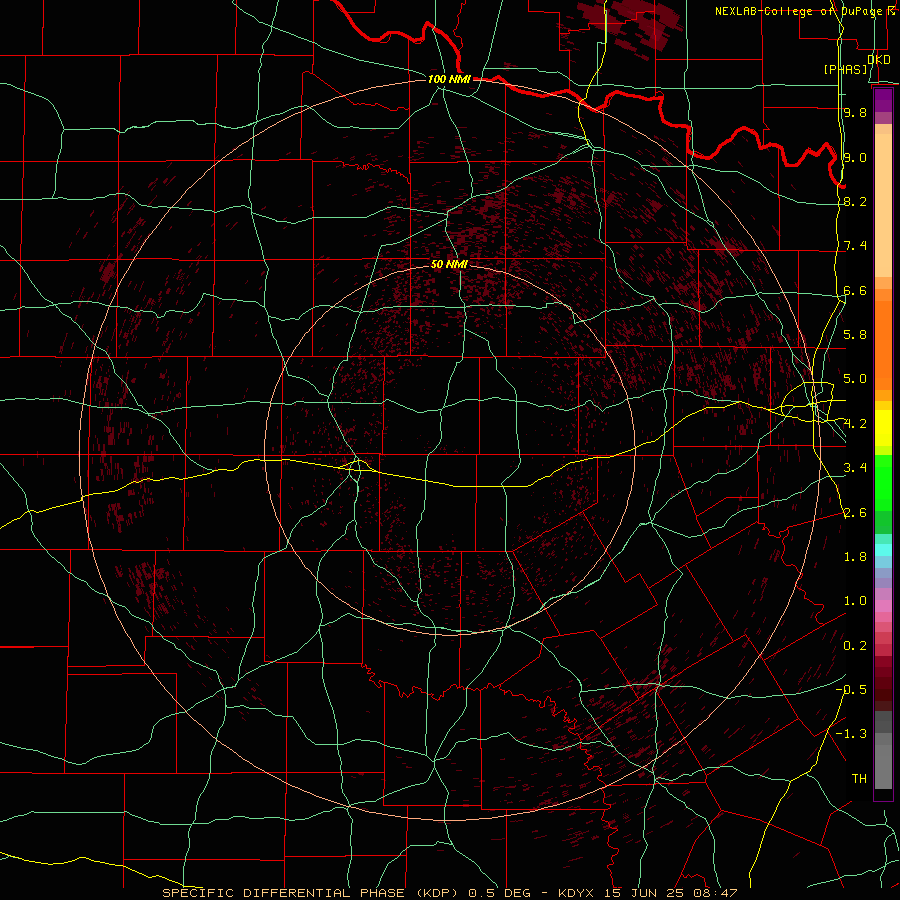Viewport: 900px width, 900px height.
Task: Click the 9.0 color scale value
Action: point(855,157)
